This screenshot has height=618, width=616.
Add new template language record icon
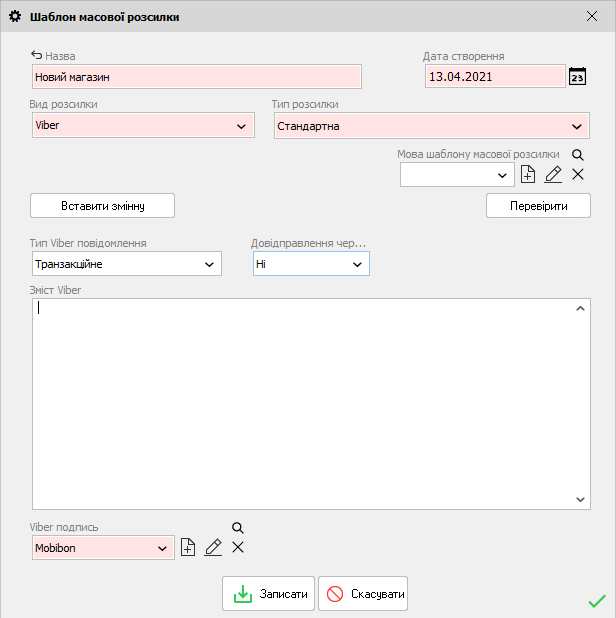[529, 175]
